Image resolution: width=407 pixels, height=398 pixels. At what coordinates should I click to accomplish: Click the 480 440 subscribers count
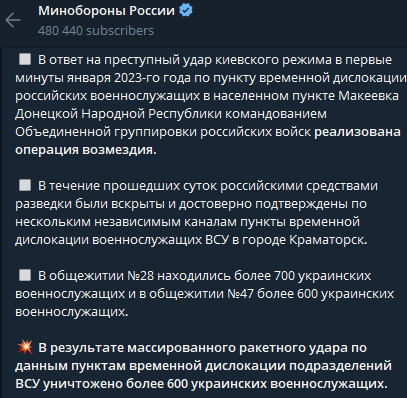(96, 31)
